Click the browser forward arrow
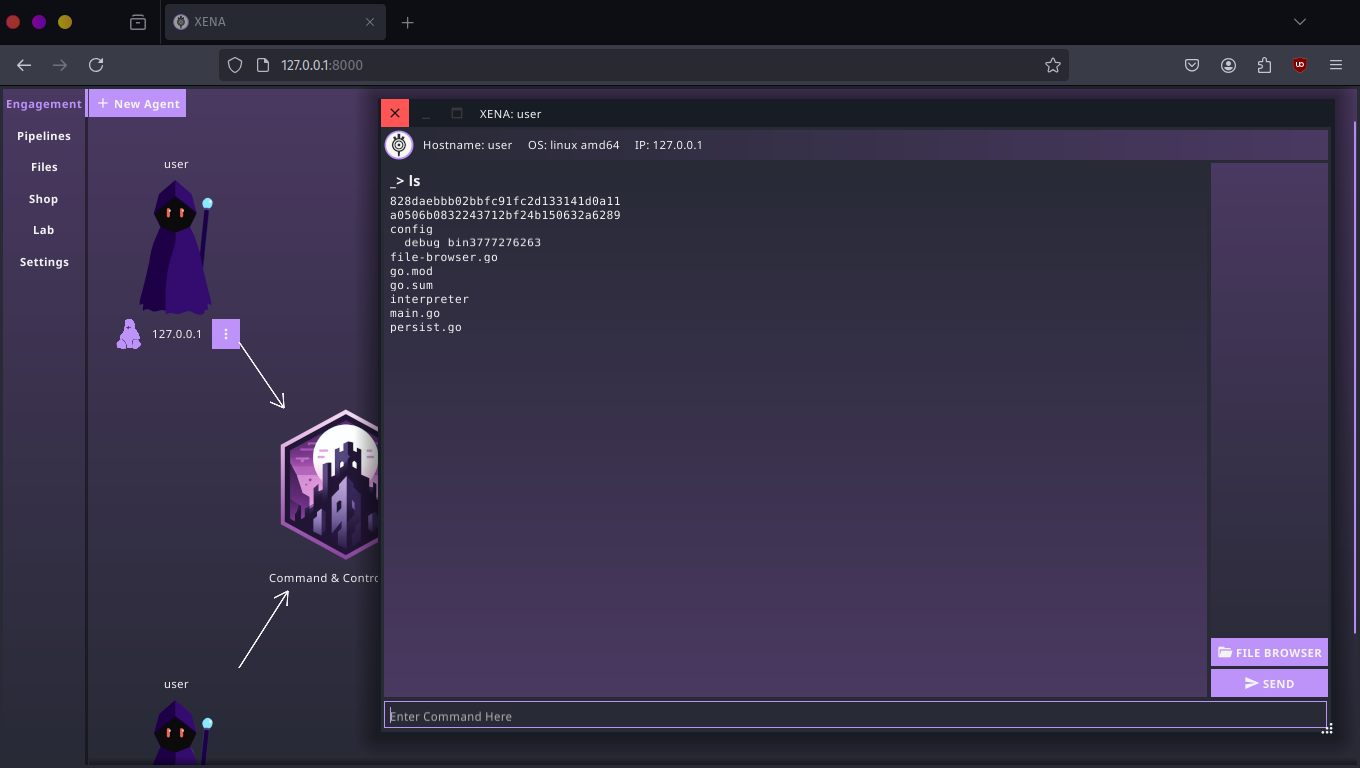The image size is (1360, 768). [x=60, y=65]
